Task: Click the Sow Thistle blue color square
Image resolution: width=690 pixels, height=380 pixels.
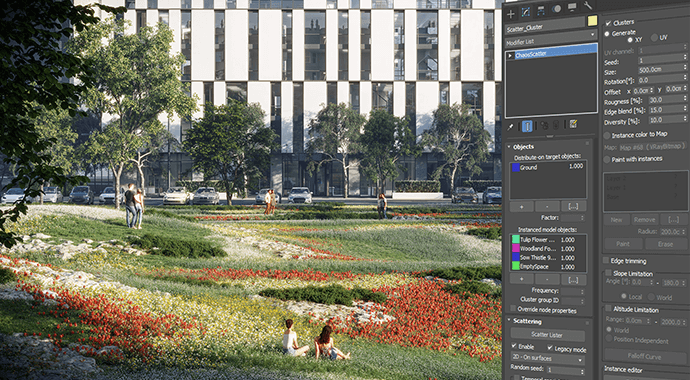Action: [515, 257]
